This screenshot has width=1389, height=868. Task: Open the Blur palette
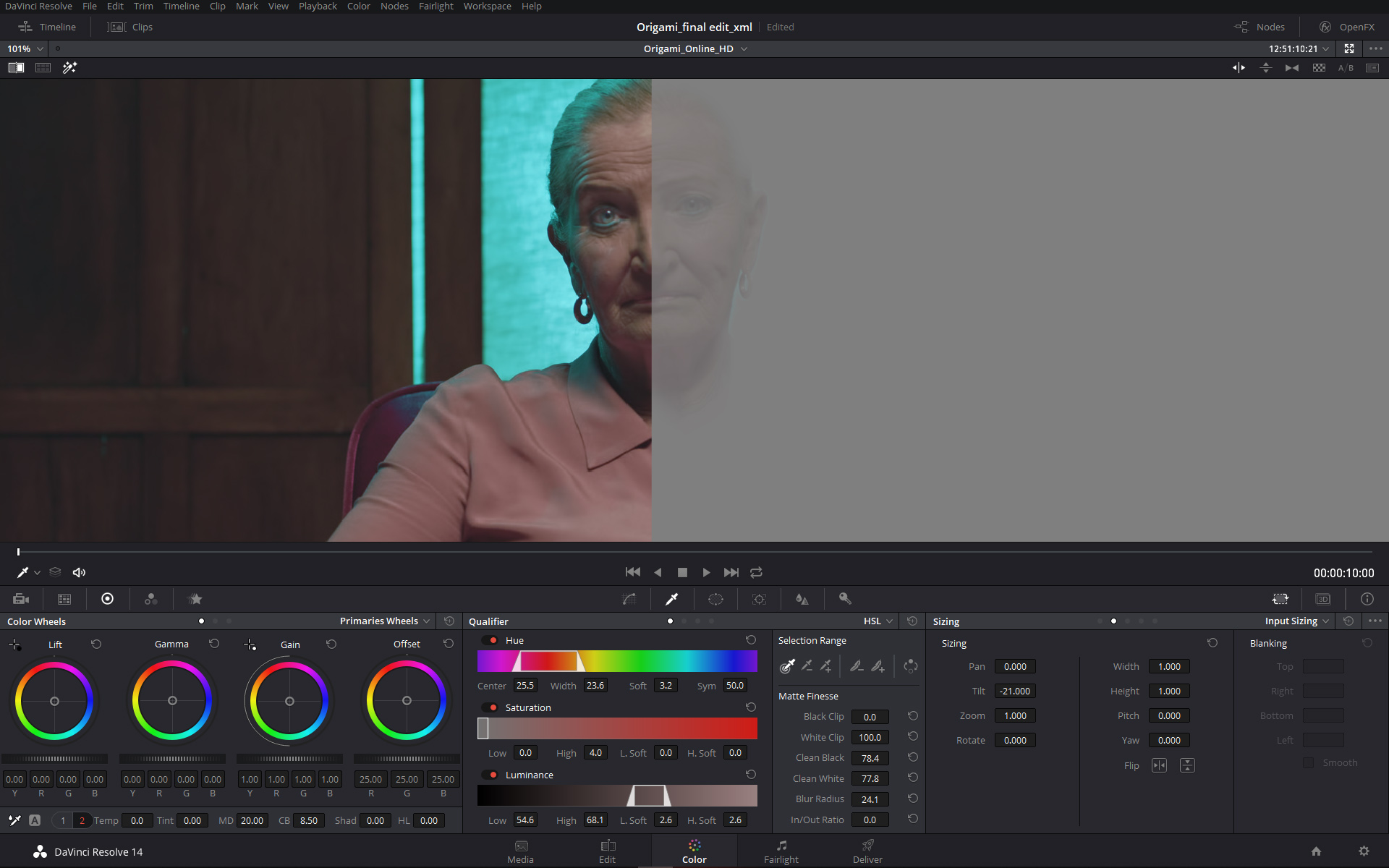(x=802, y=599)
